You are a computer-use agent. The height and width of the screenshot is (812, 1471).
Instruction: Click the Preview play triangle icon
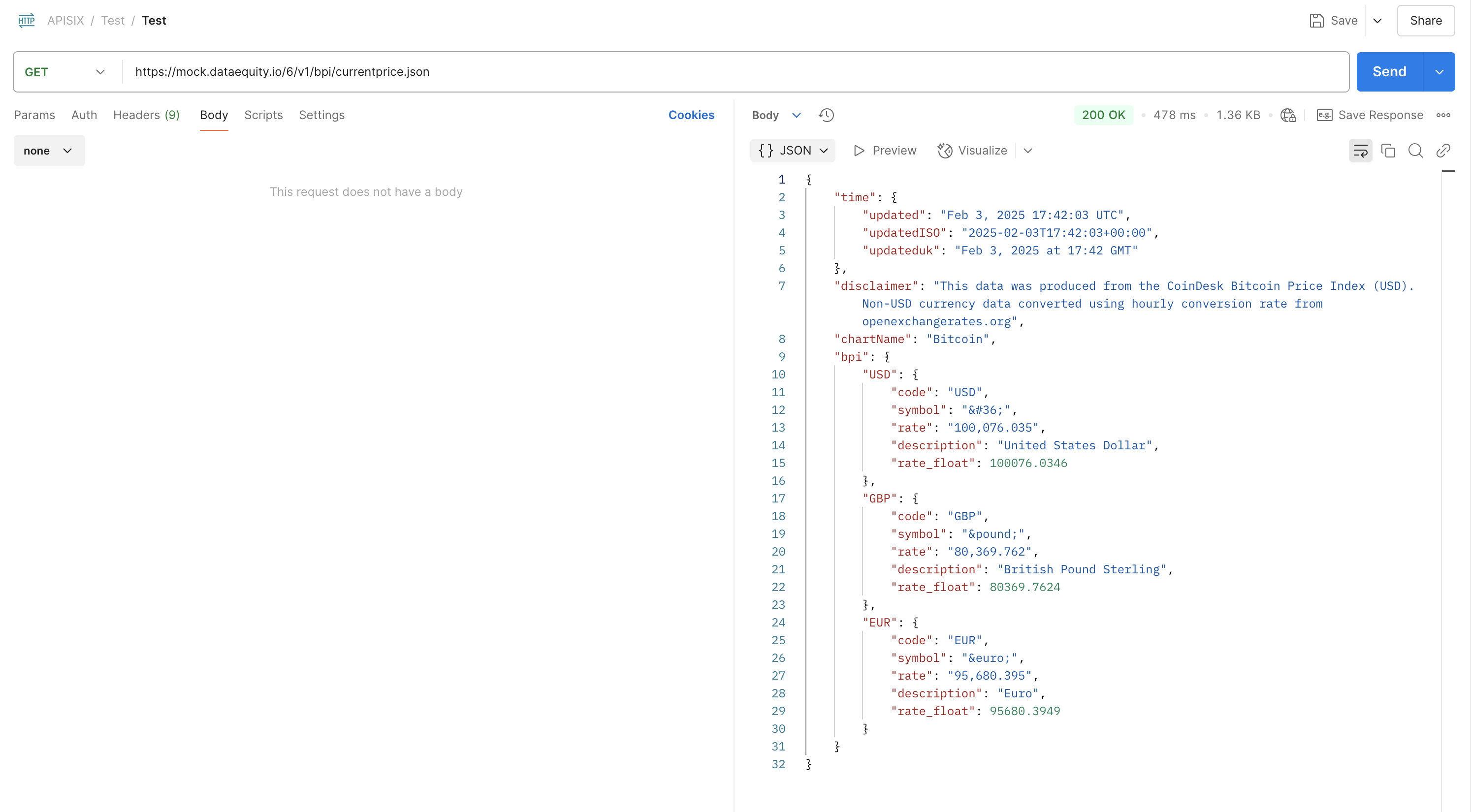tap(859, 151)
